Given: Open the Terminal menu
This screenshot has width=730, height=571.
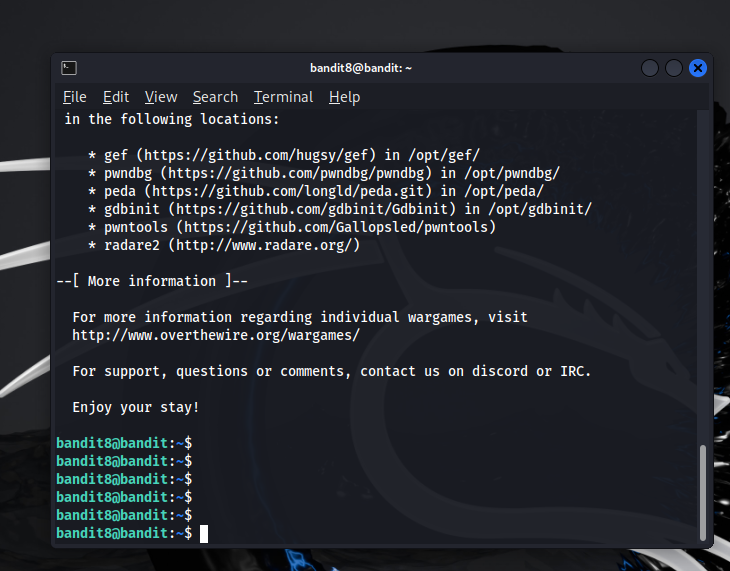Looking at the screenshot, I should (283, 97).
